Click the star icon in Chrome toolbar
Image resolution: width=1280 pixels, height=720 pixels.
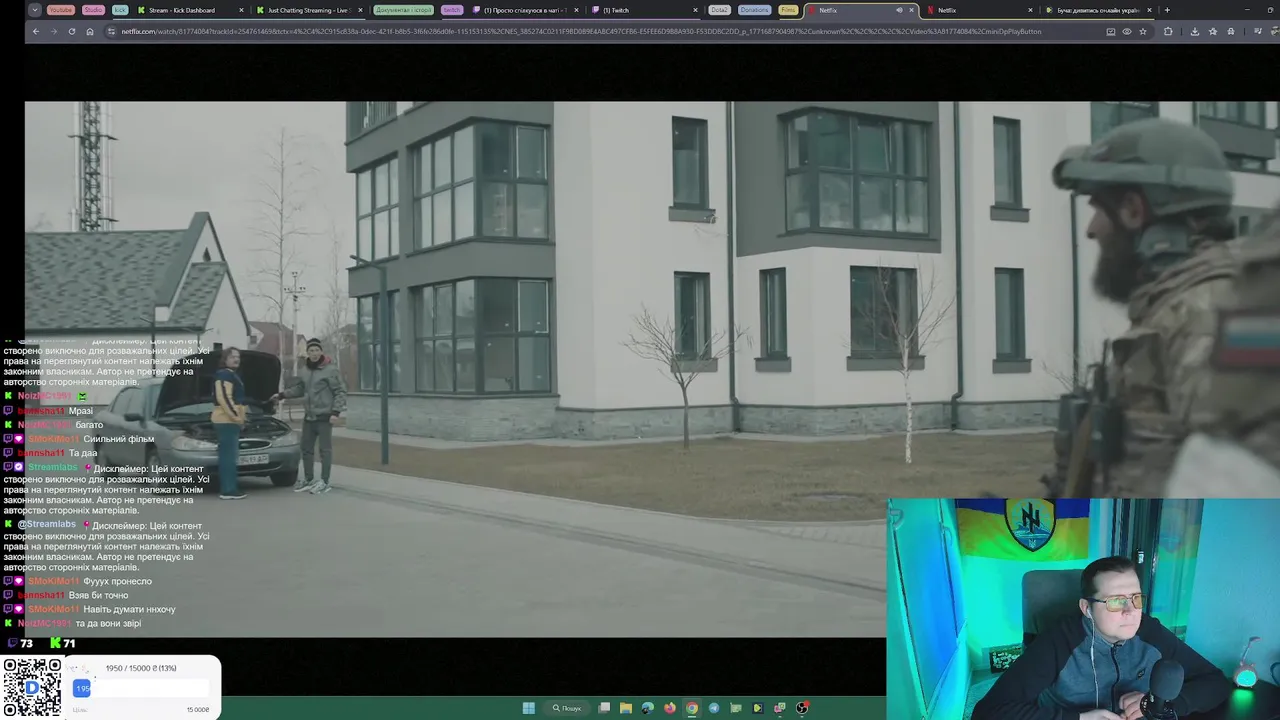click(1213, 31)
